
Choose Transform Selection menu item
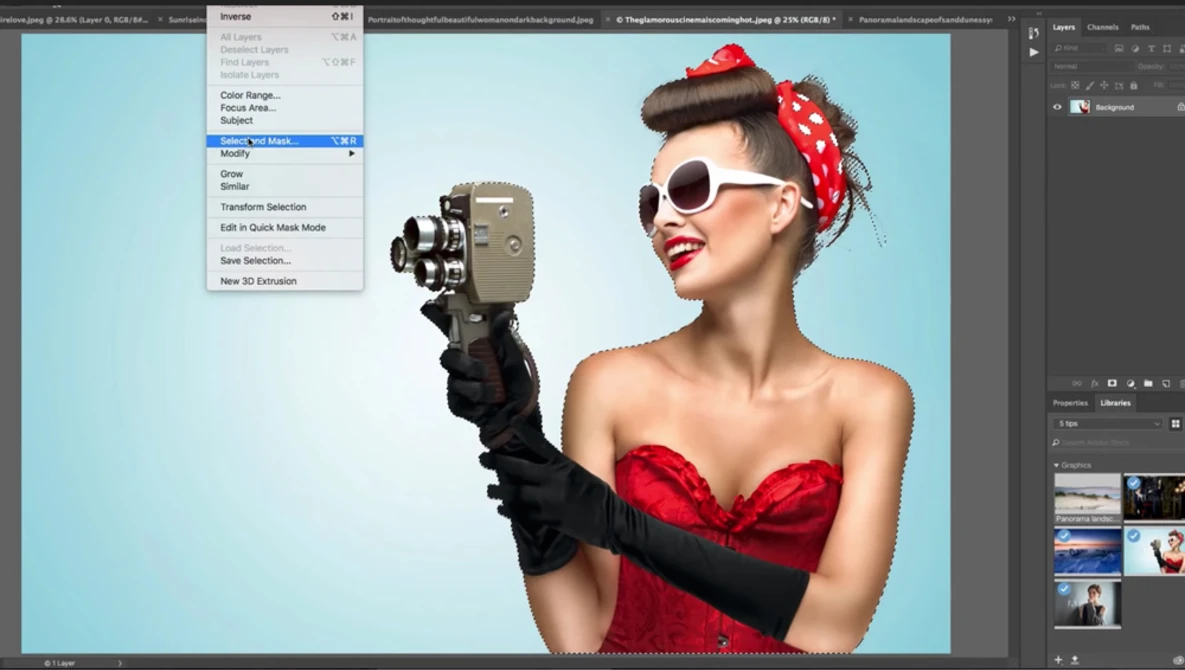pos(285,207)
